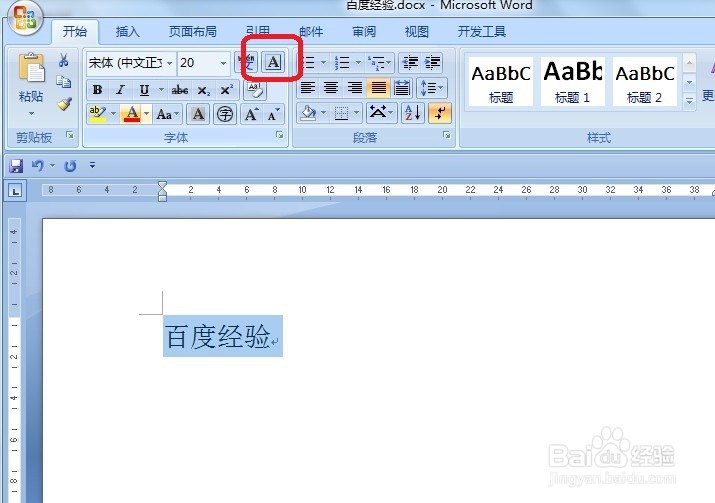Open the 字体 dialog launcher
715x503 pixels.
(280, 135)
